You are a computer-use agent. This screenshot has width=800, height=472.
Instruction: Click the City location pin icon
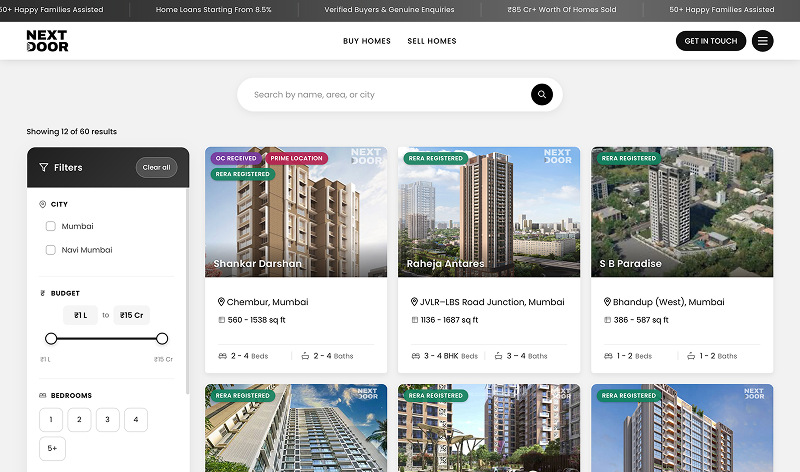coord(42,204)
